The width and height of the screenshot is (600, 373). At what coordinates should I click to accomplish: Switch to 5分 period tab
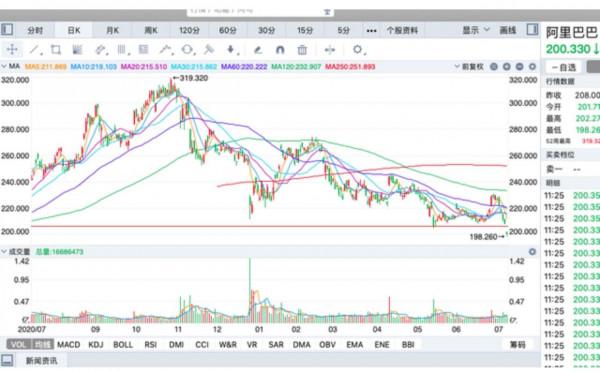tap(343, 31)
